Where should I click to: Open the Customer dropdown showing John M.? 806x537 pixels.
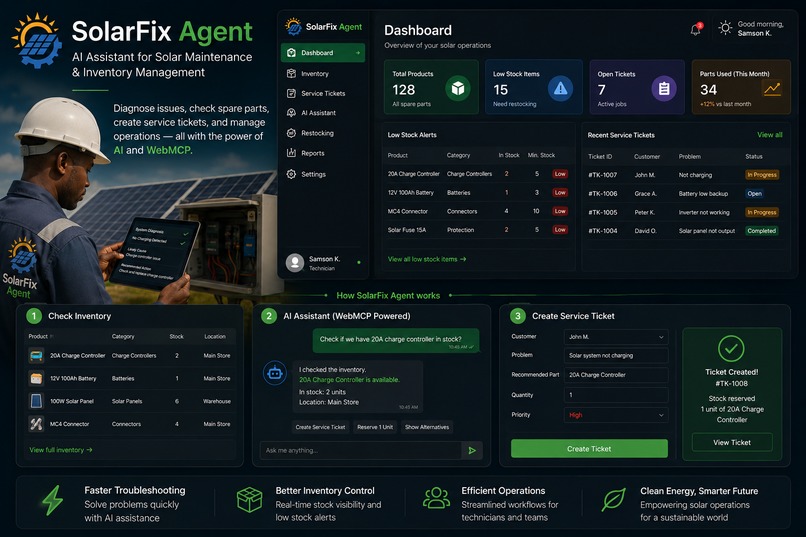coord(616,337)
